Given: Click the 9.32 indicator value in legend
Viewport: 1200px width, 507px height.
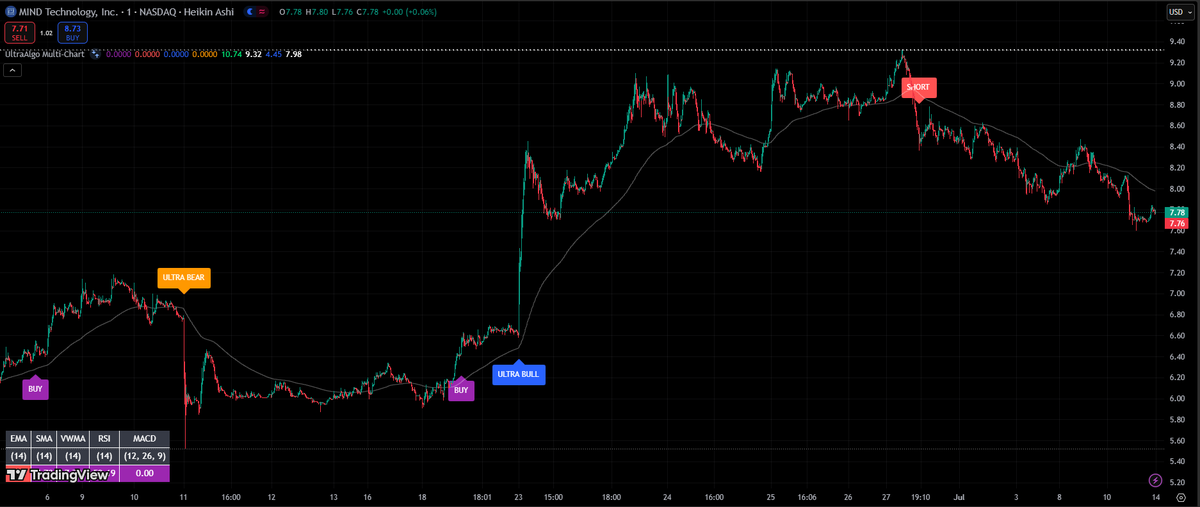Looking at the screenshot, I should [254, 54].
